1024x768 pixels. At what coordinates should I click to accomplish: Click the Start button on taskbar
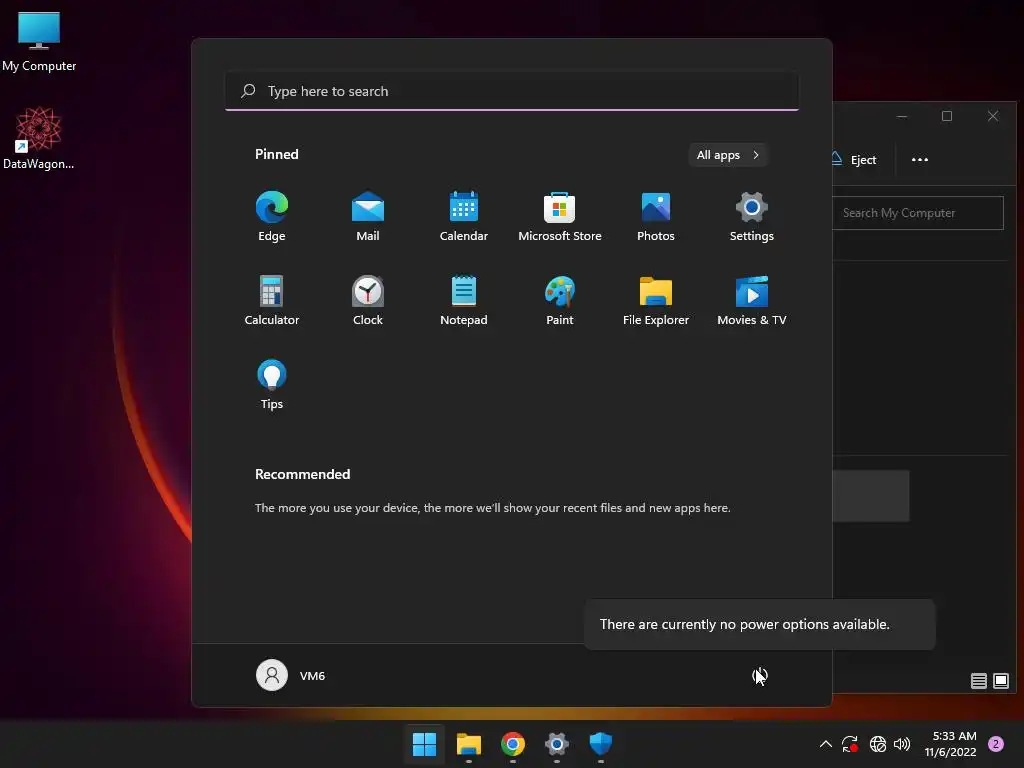coord(424,744)
